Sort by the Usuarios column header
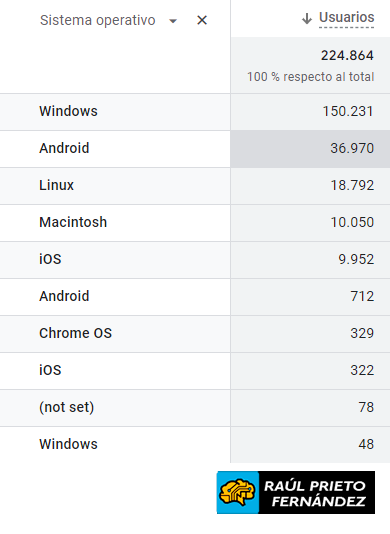This screenshot has height=534, width=390. point(346,17)
